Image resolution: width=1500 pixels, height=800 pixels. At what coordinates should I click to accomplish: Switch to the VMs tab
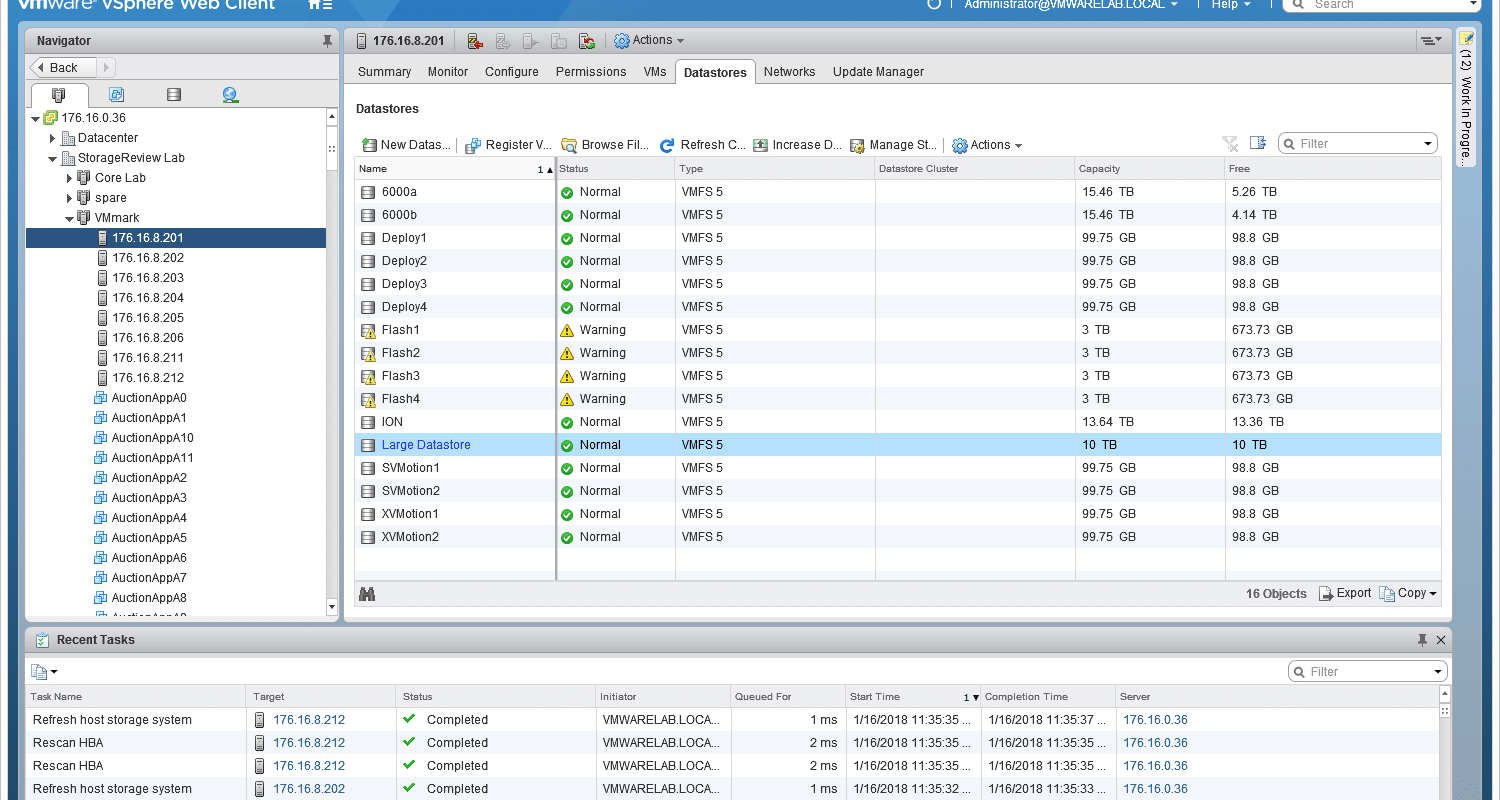[x=655, y=72]
